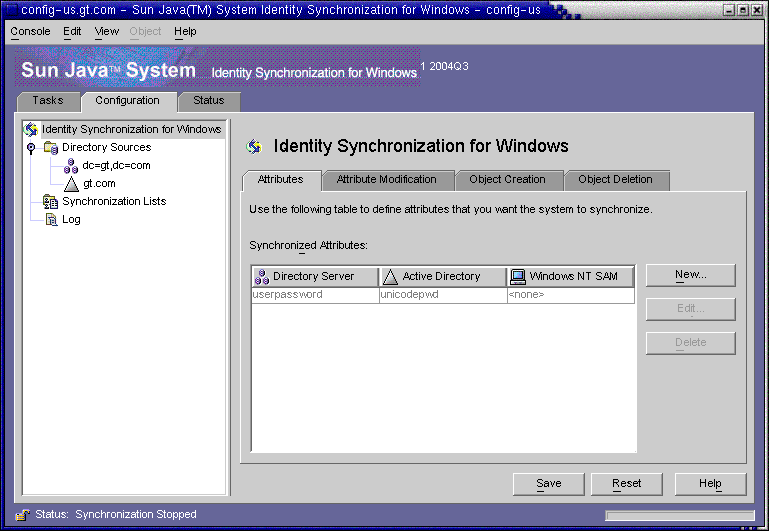
Task: Open the Help menu
Action: [x=185, y=31]
